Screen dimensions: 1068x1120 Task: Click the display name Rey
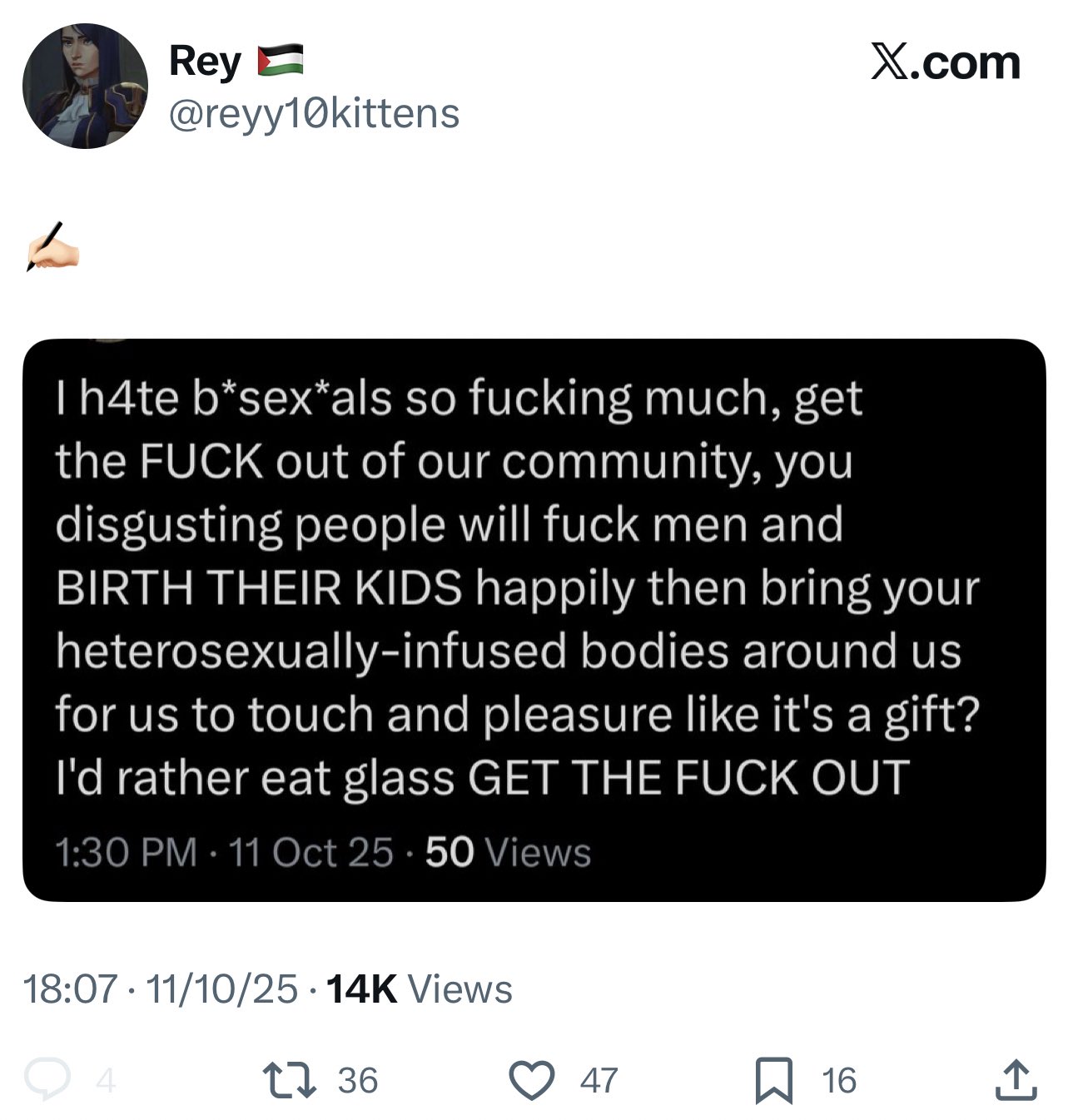point(206,62)
